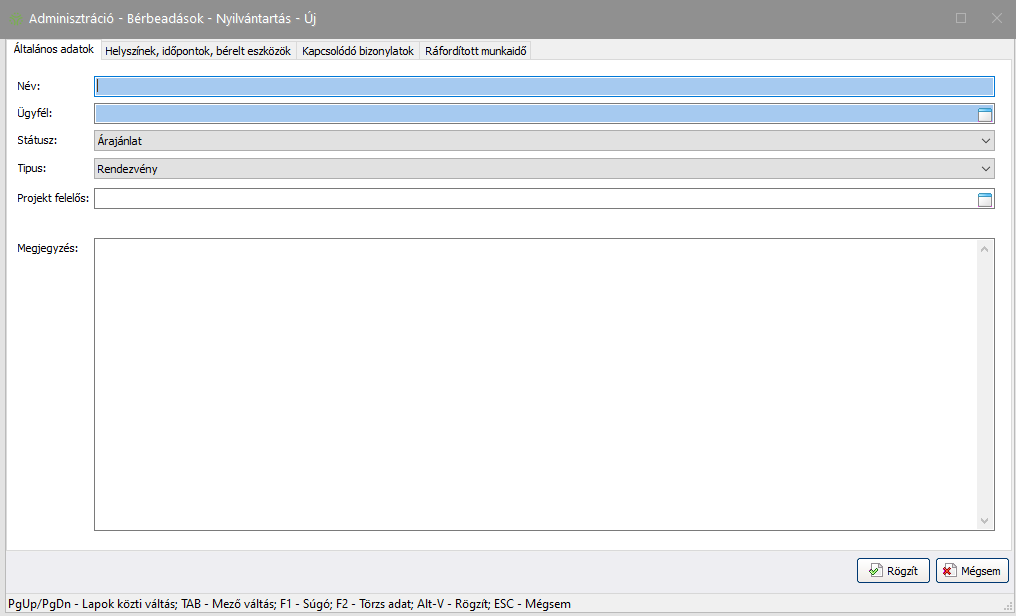Click the Megjegyzés scrollbar up arrow
The image size is (1016, 616).
(x=985, y=247)
